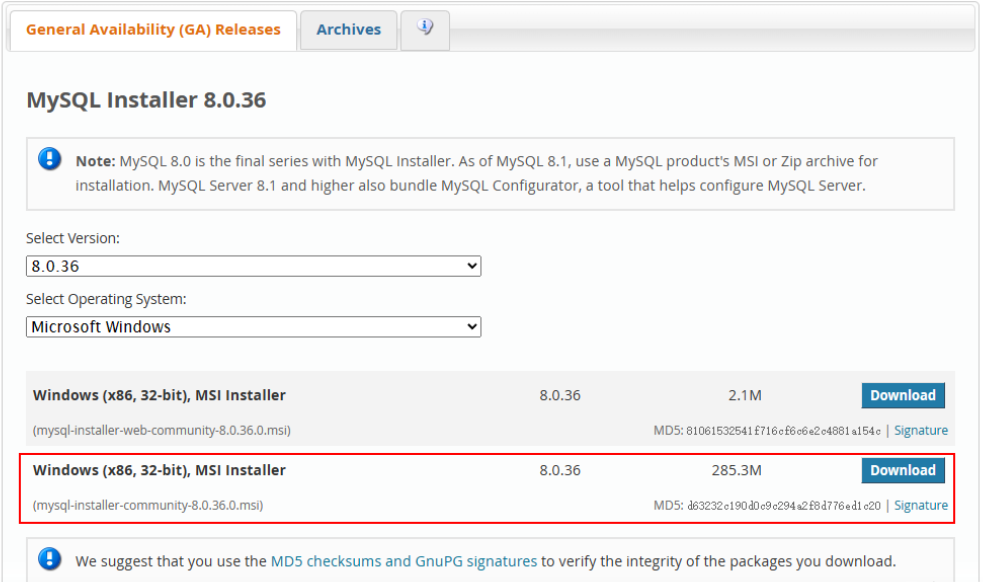Image resolution: width=983 pixels, height=582 pixels.
Task: Open Signature link for 285.3M installer
Action: coord(920,505)
